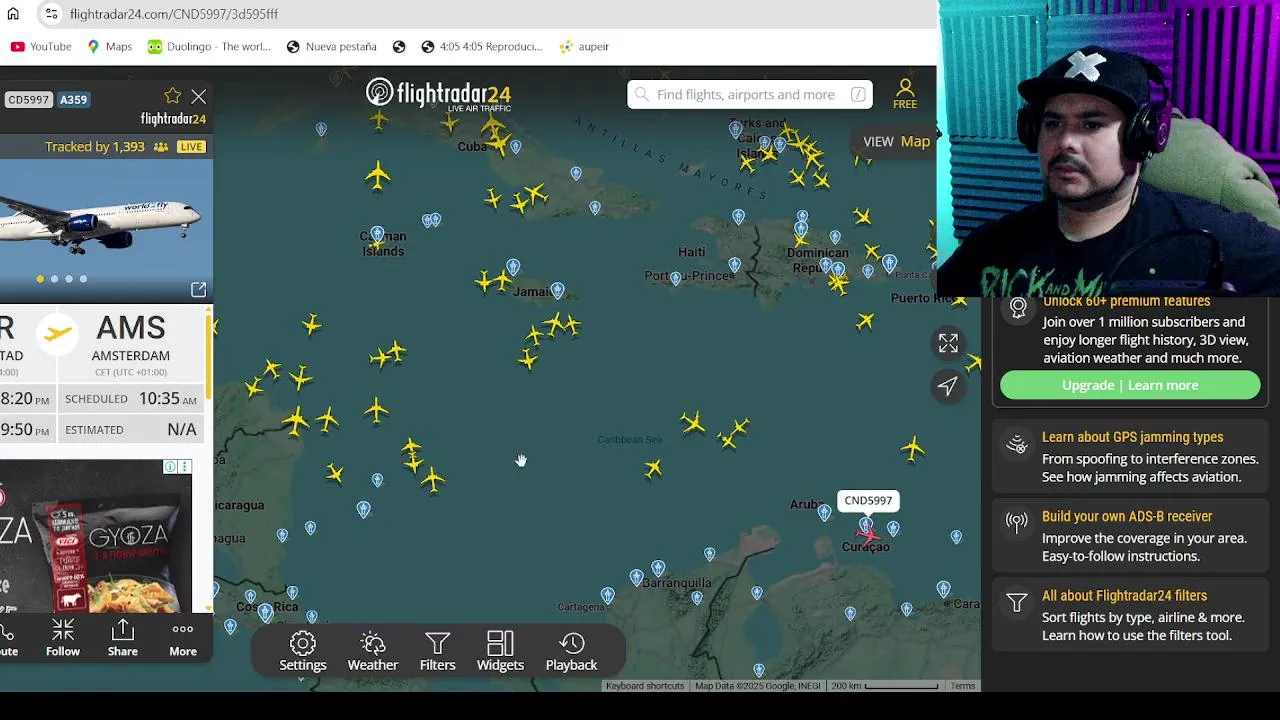The height and width of the screenshot is (720, 1280).
Task: Click the Flightradar24 logo
Action: tap(438, 94)
